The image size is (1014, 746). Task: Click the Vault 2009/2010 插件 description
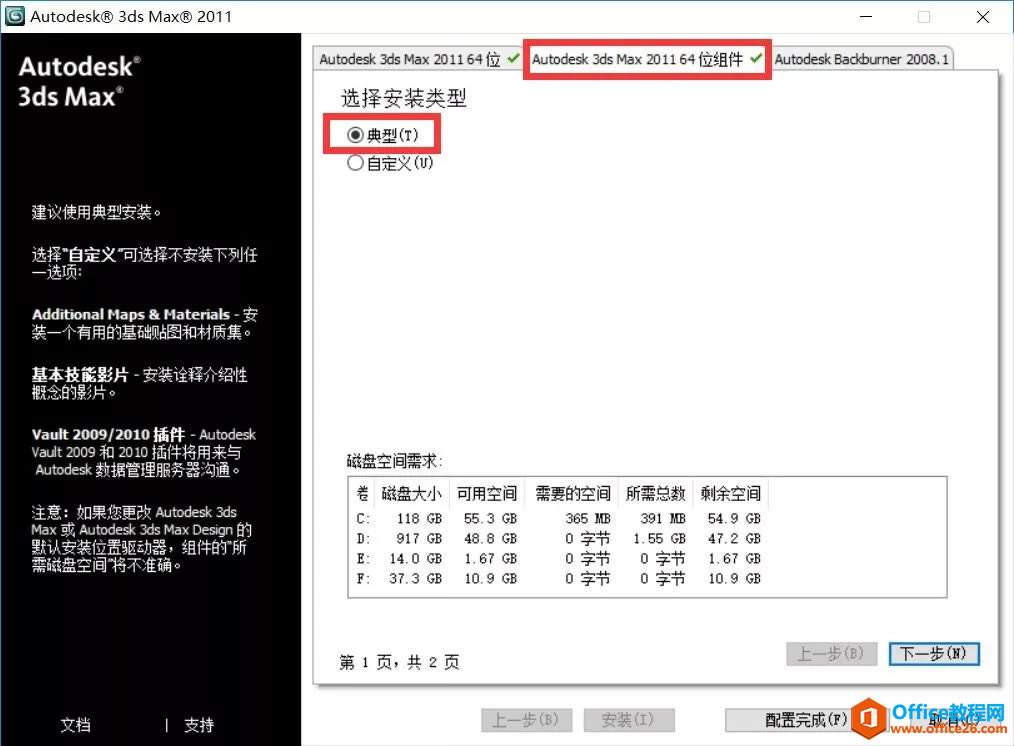(144, 452)
